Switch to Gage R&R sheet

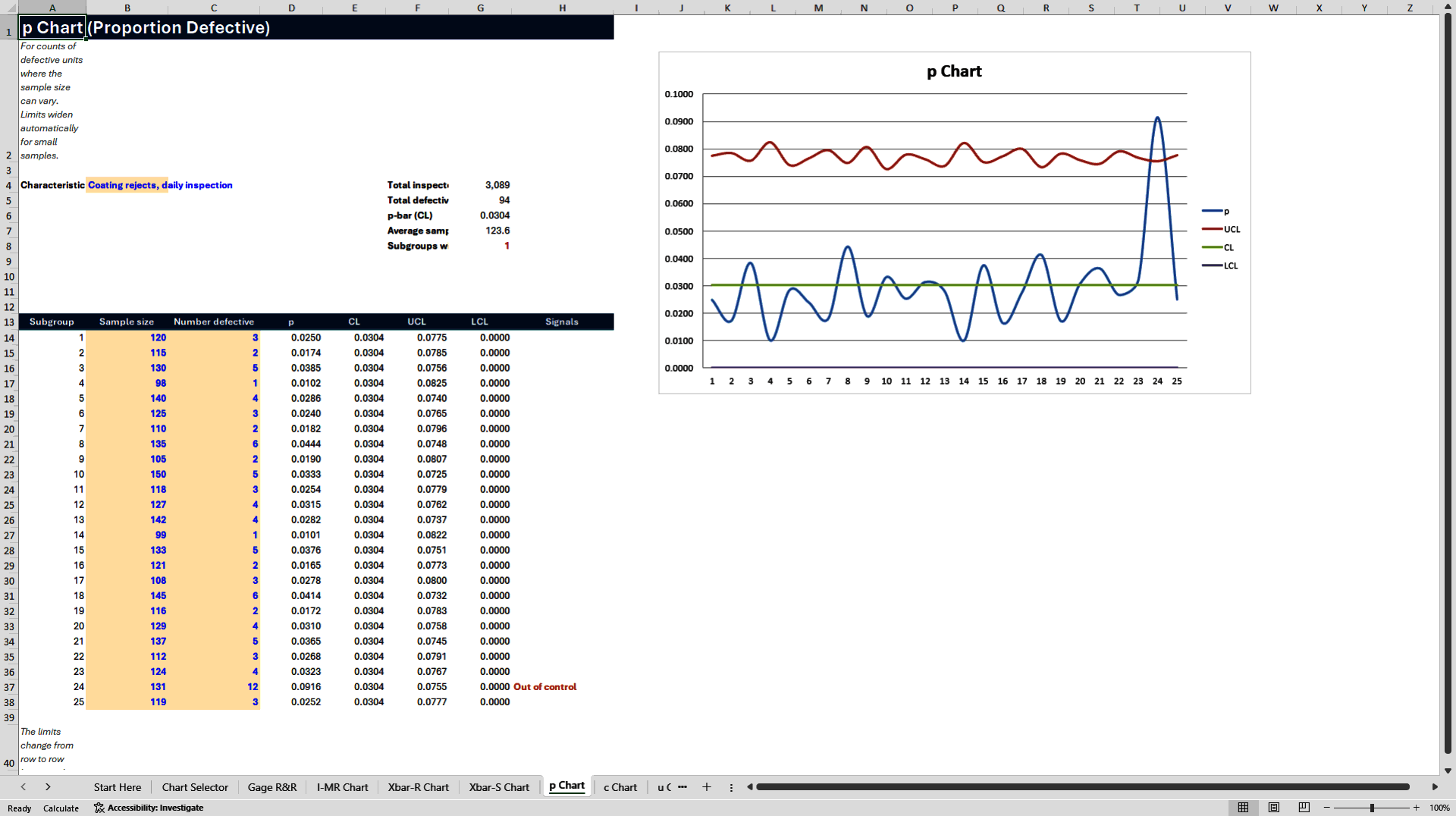(272, 787)
